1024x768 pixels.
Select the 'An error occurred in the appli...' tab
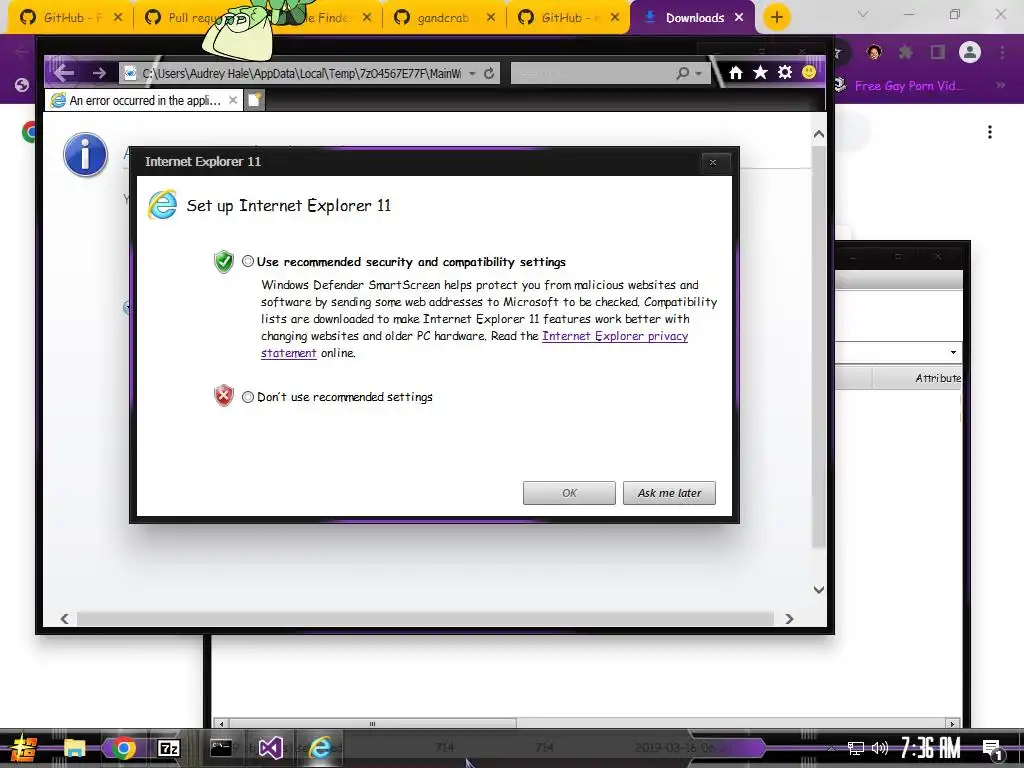point(144,100)
